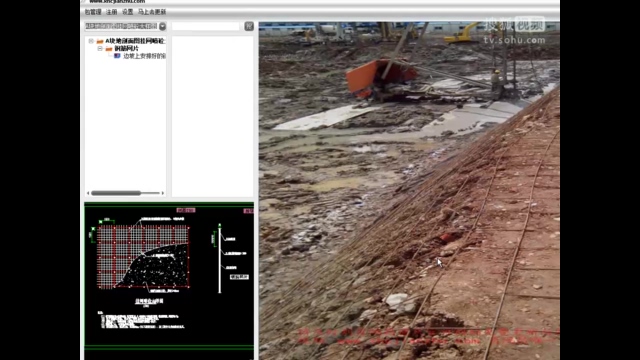Click the horizontal scrollbar thumb in the tree panel

tap(116, 193)
